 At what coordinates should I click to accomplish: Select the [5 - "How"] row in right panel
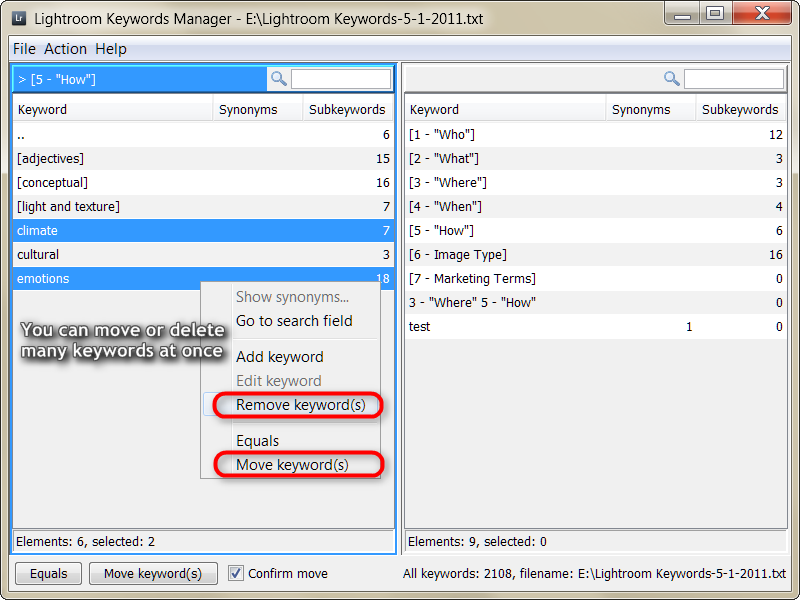595,231
